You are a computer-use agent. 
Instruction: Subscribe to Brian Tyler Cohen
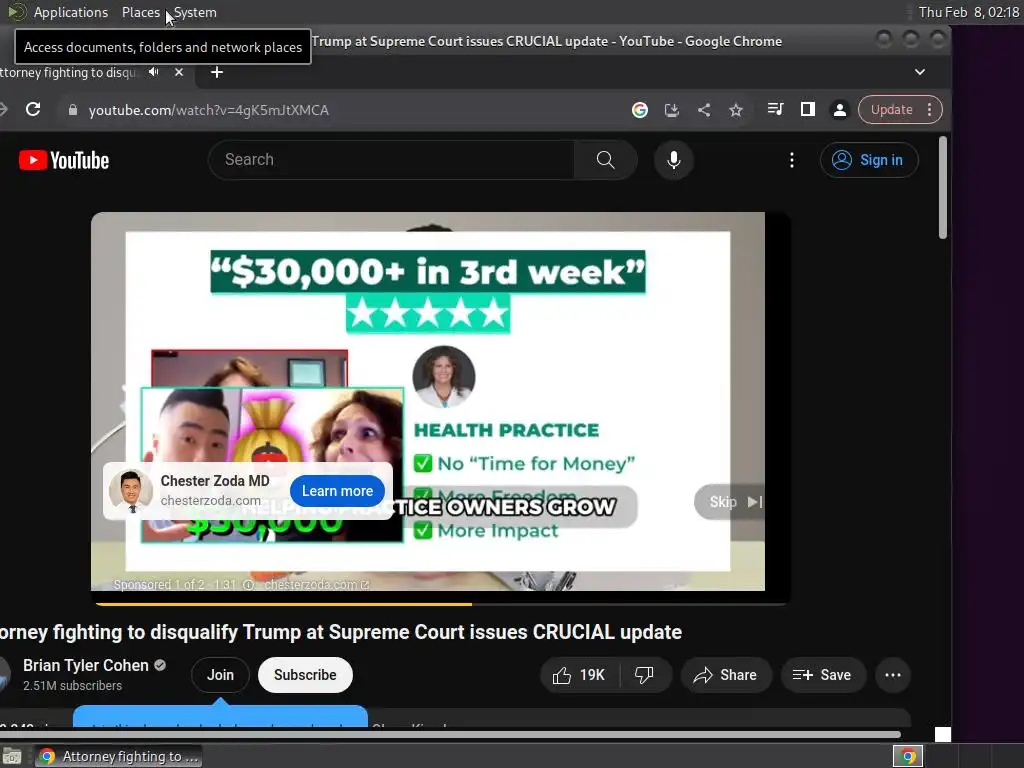tap(305, 675)
